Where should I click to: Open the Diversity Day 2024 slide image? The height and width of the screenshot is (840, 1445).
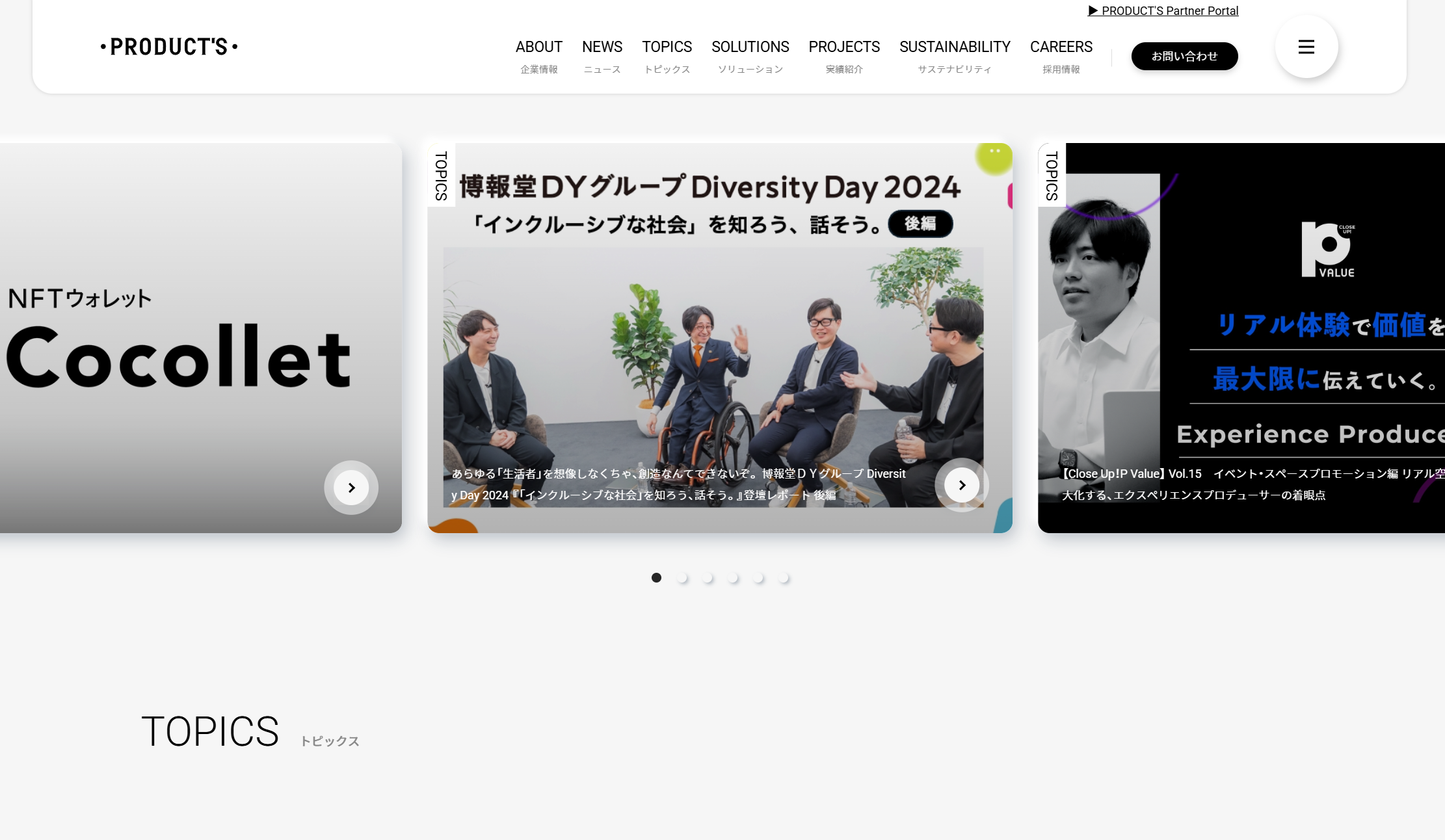[x=720, y=338]
